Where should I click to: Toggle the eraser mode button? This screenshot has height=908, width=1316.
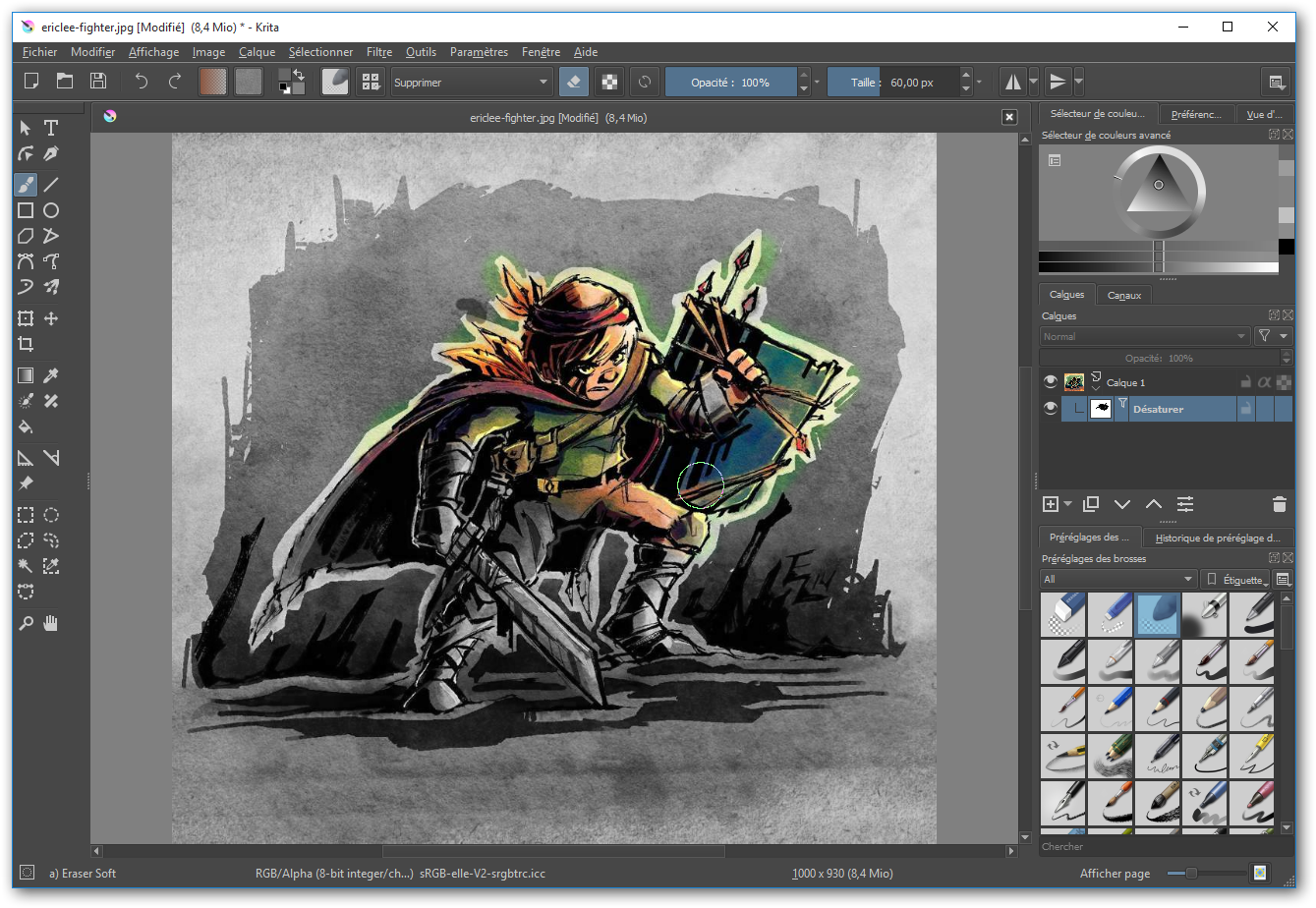click(574, 83)
